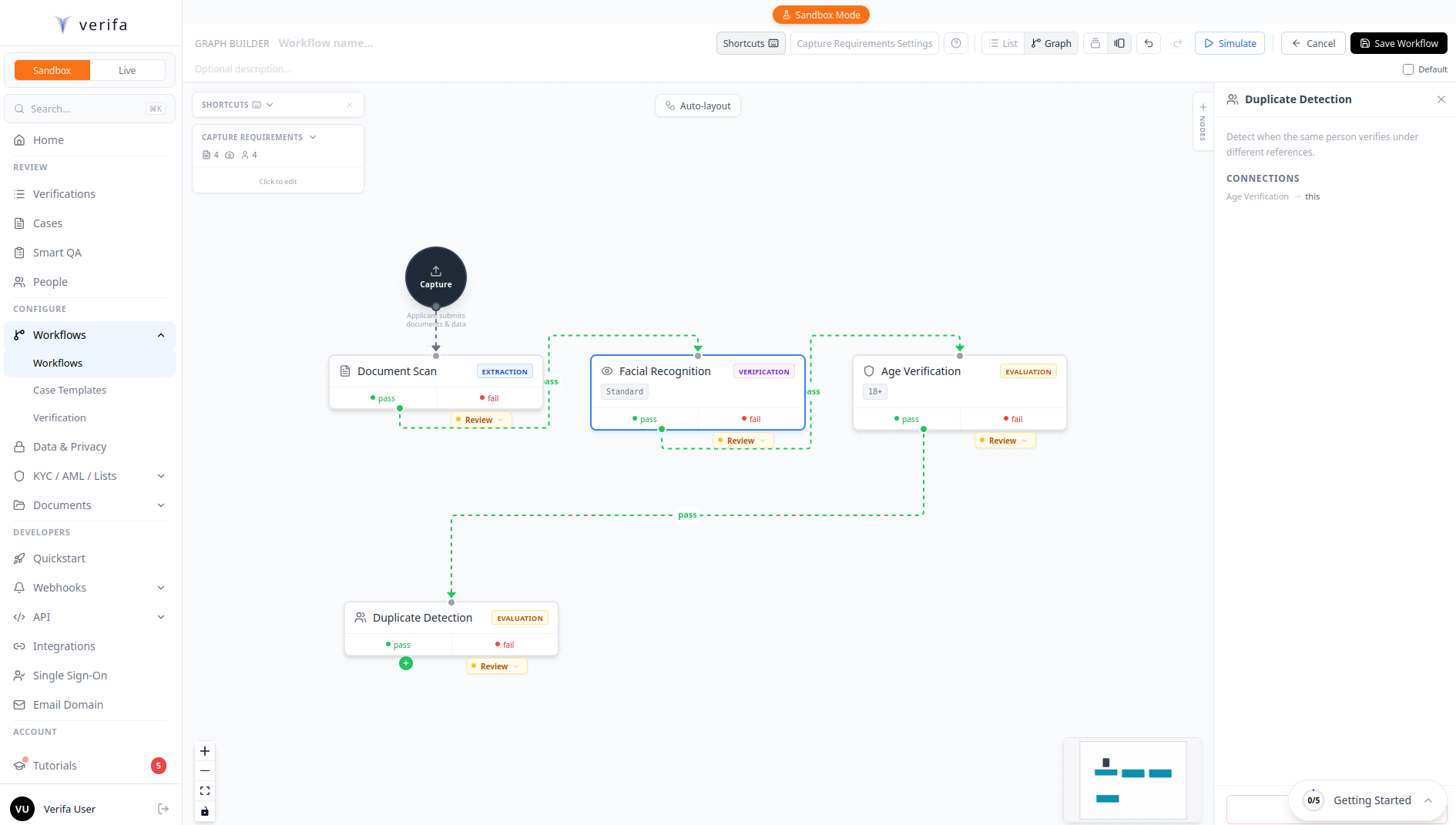The height and width of the screenshot is (825, 1456).
Task: Switch to the List view tab
Action: pyautogui.click(x=1003, y=43)
